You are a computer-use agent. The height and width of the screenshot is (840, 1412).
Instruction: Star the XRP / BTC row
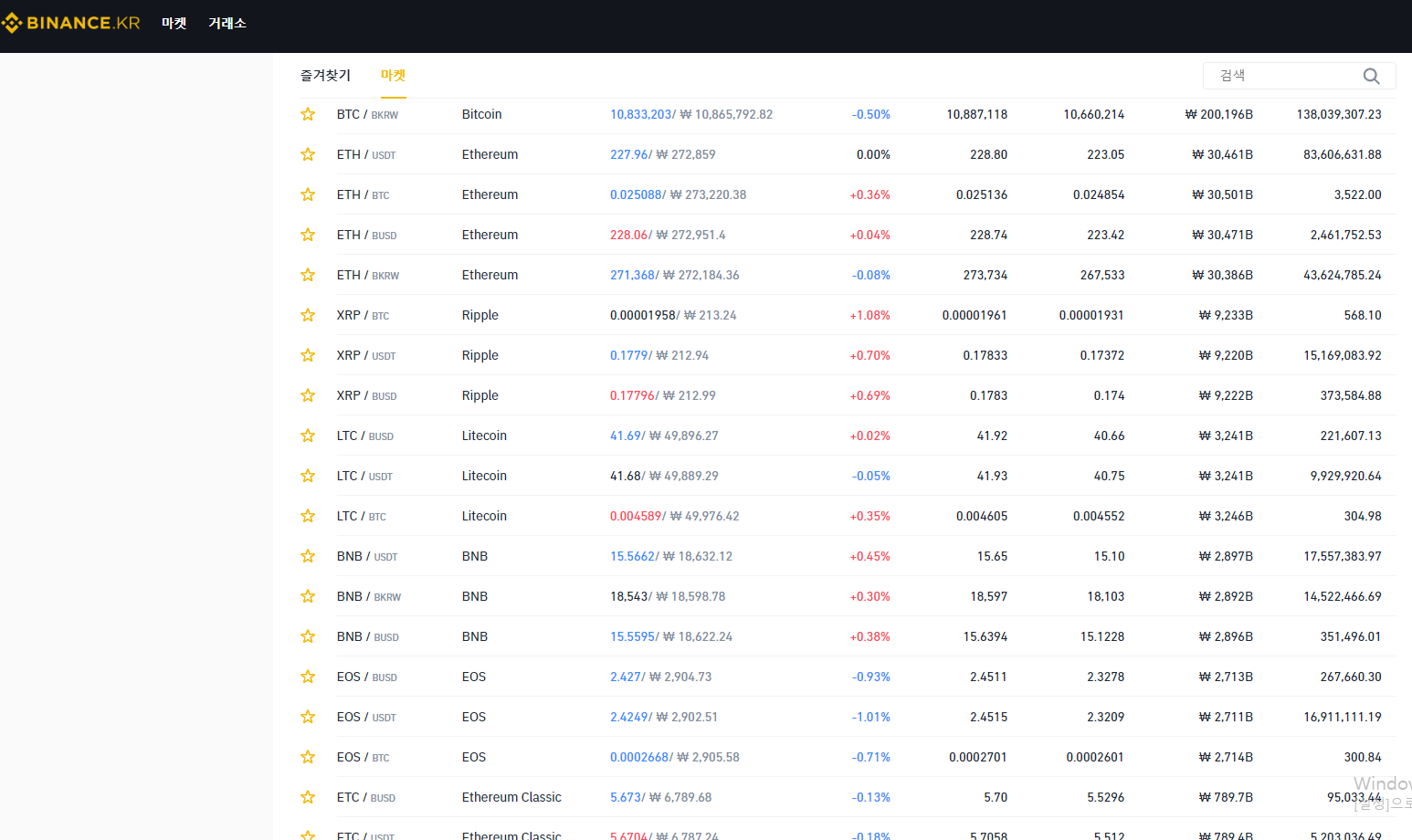[x=308, y=315]
